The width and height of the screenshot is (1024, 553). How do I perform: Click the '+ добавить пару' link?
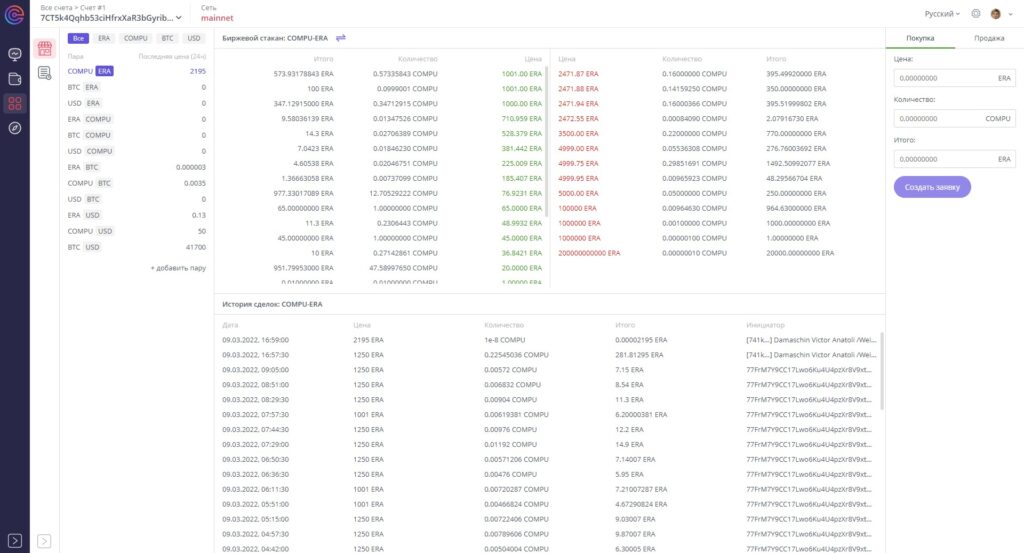coord(178,268)
